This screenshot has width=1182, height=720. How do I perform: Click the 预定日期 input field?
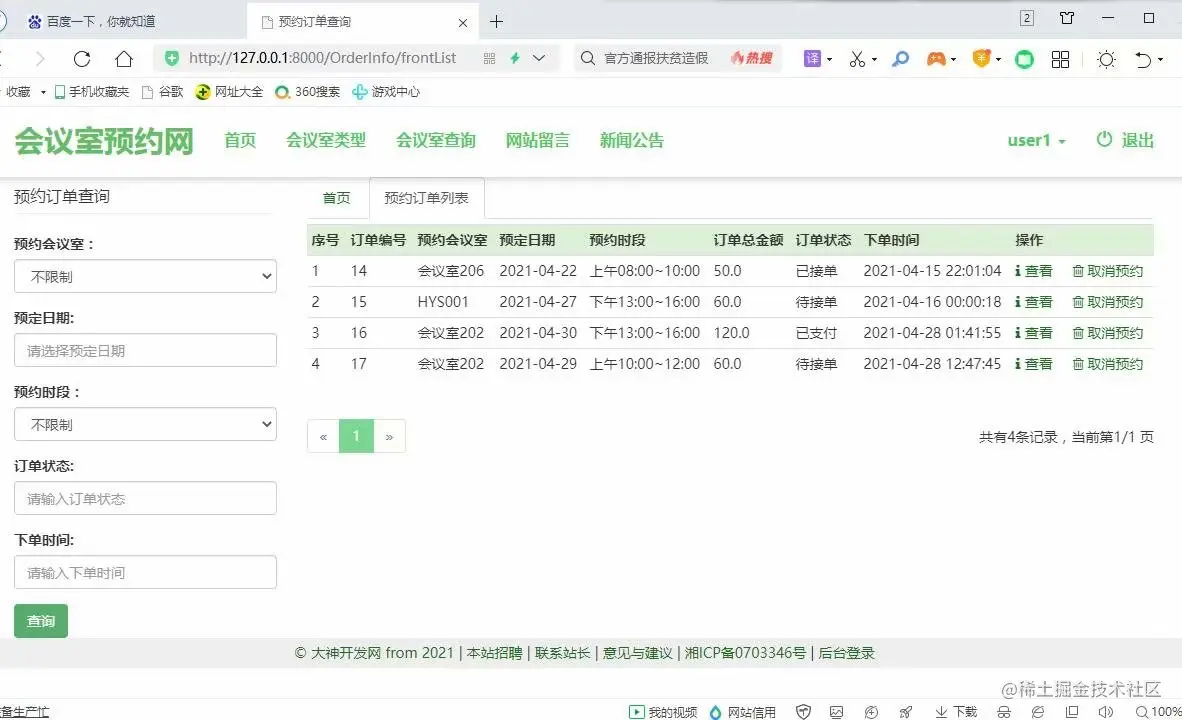(145, 351)
